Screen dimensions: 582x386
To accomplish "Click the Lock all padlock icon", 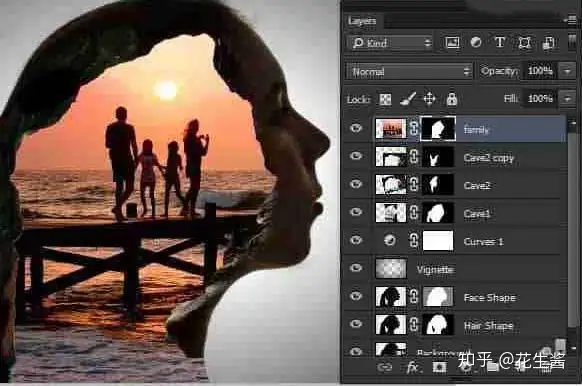I will pos(452,99).
